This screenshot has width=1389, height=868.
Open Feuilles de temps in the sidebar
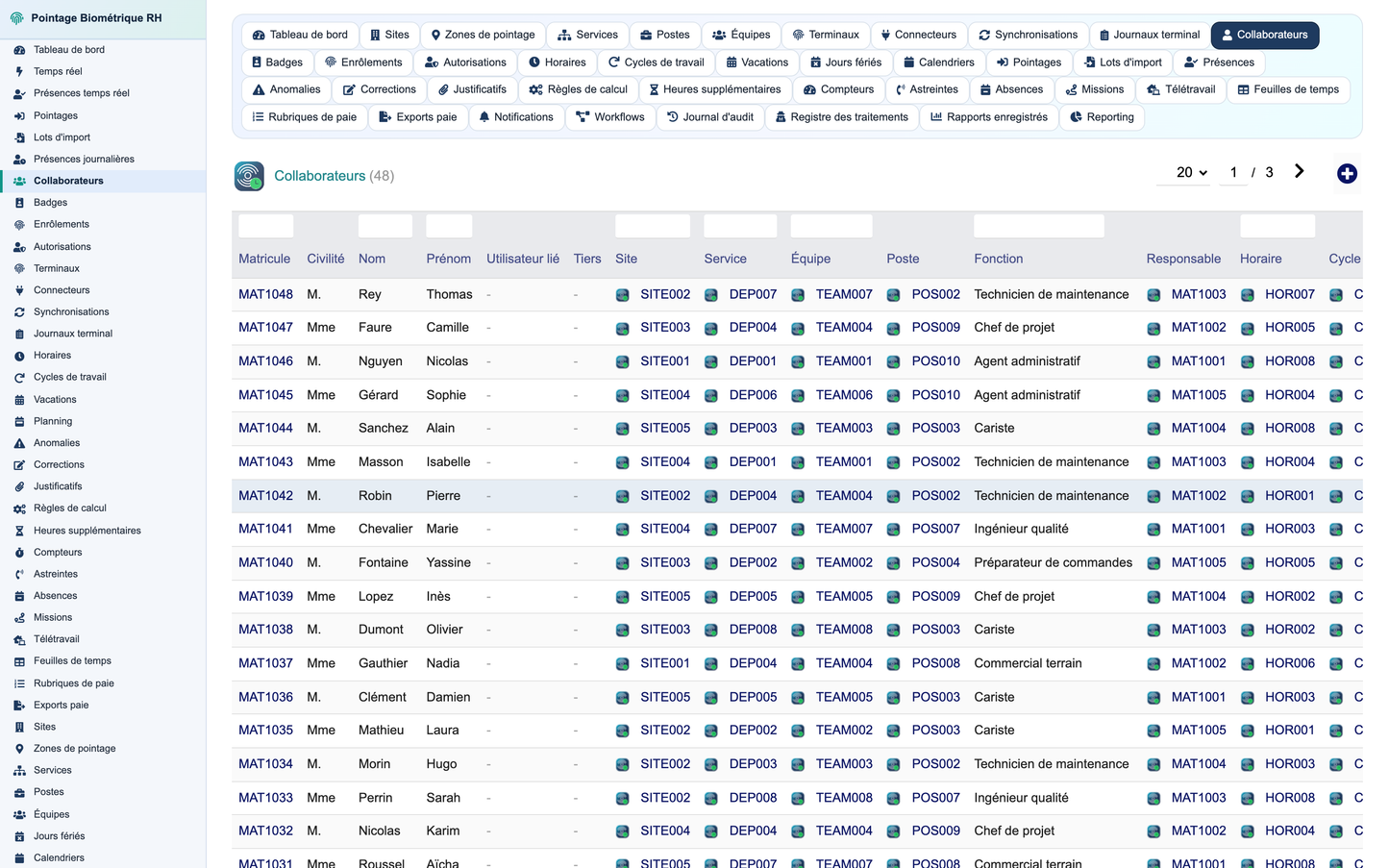(72, 661)
